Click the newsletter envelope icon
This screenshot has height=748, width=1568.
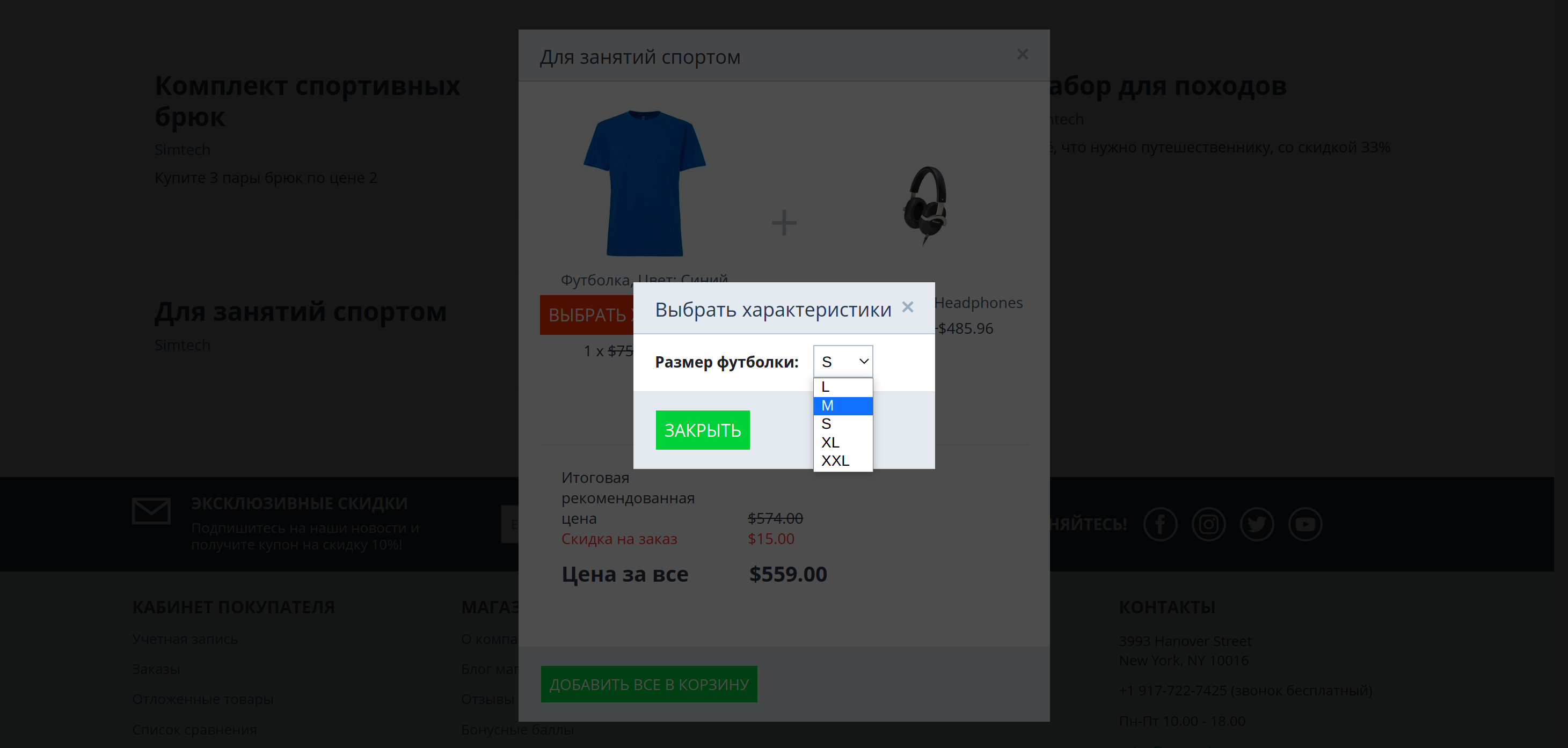[151, 511]
